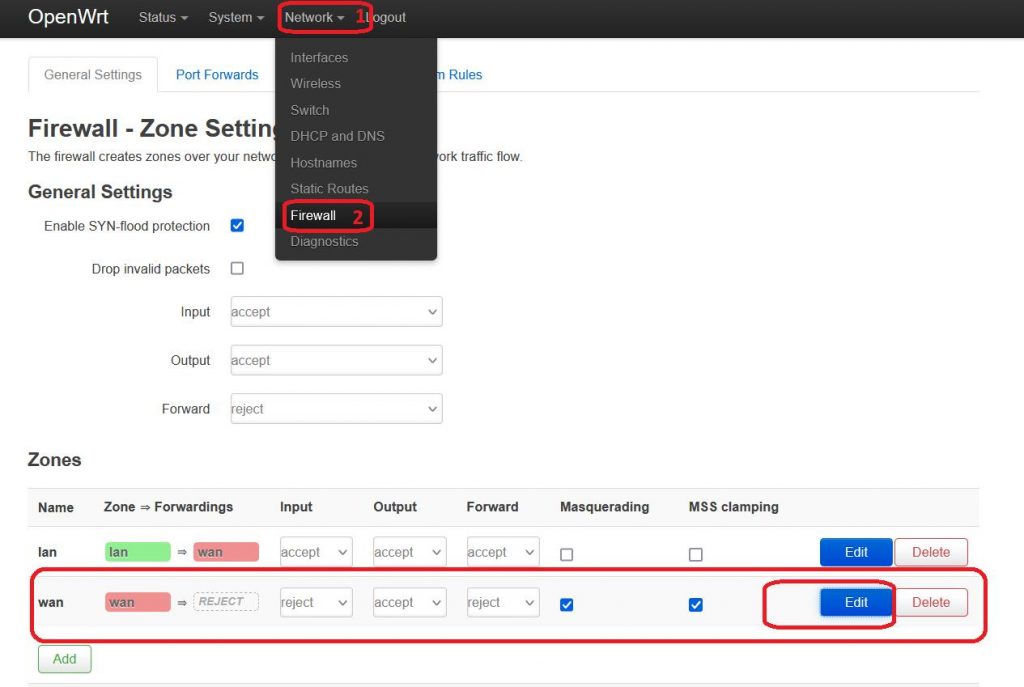1024x687 pixels.
Task: Click the OpenWrt logo title
Action: [68, 17]
